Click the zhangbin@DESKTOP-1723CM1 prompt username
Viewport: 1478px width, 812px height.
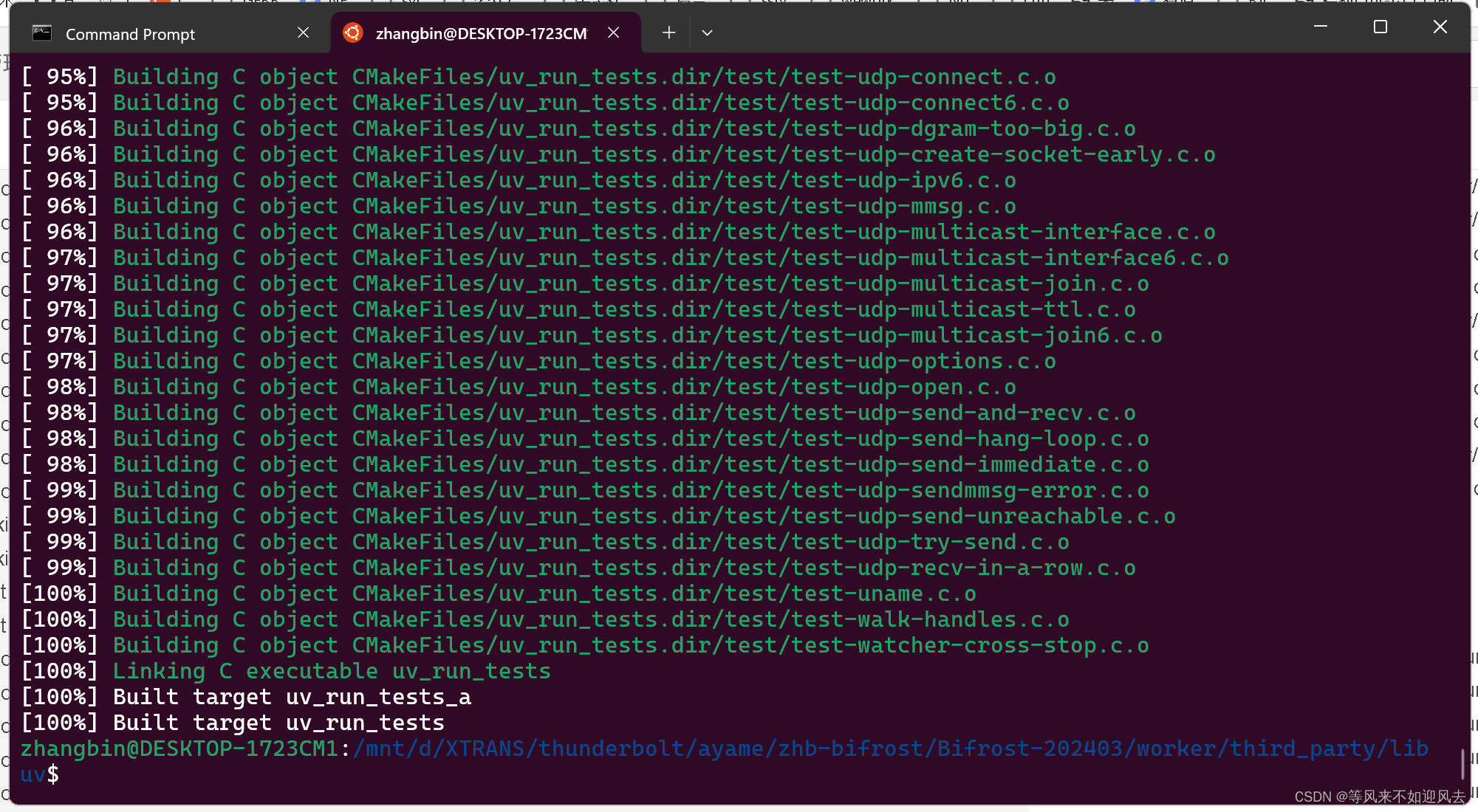pos(179,749)
